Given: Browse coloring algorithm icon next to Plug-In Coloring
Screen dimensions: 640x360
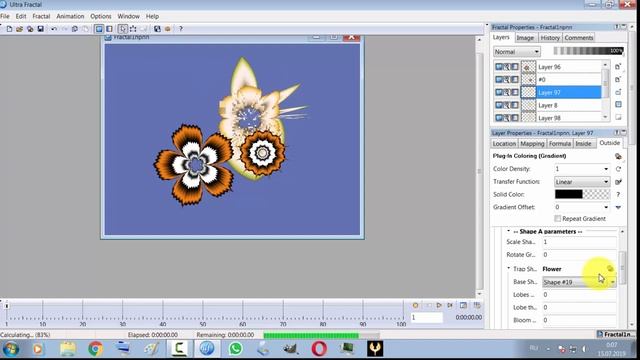Looking at the screenshot, I should (618, 156).
